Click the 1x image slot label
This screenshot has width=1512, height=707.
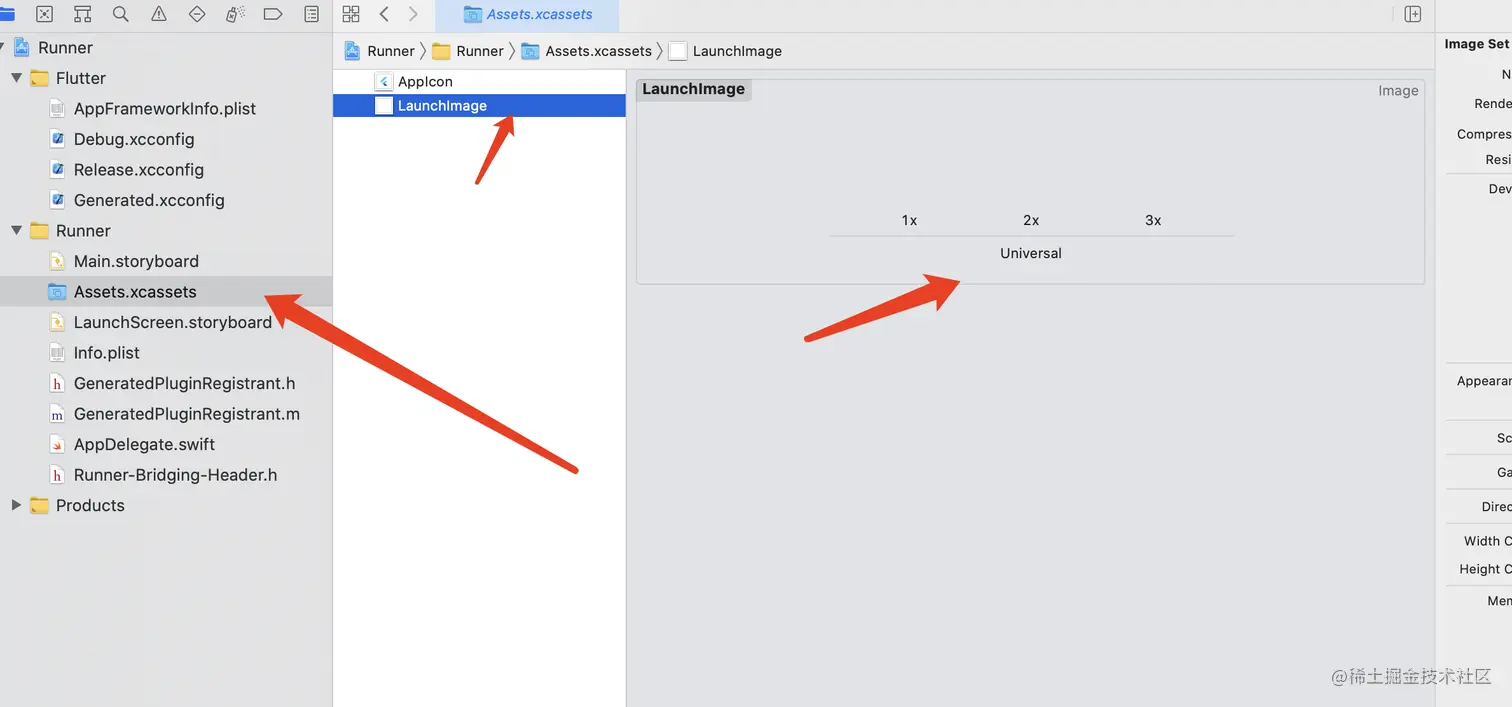tap(909, 220)
